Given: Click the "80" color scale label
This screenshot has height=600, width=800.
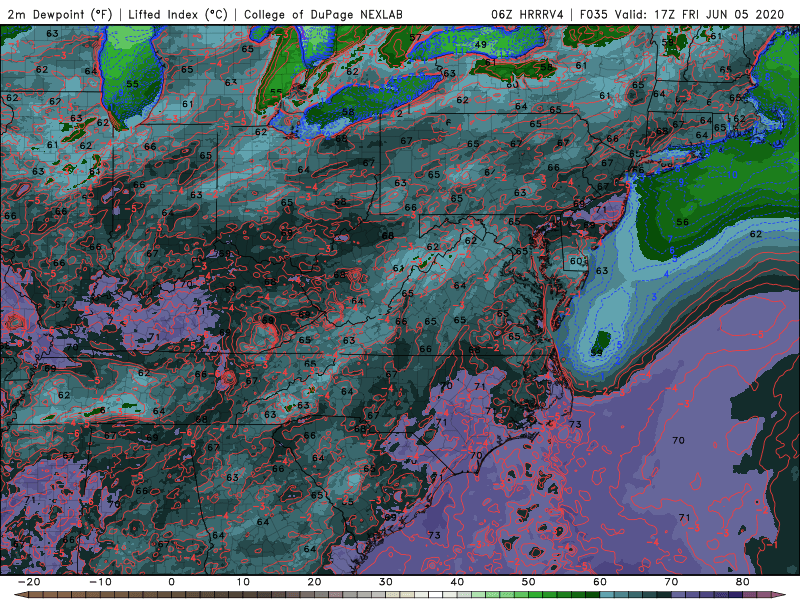Looking at the screenshot, I should tap(743, 582).
